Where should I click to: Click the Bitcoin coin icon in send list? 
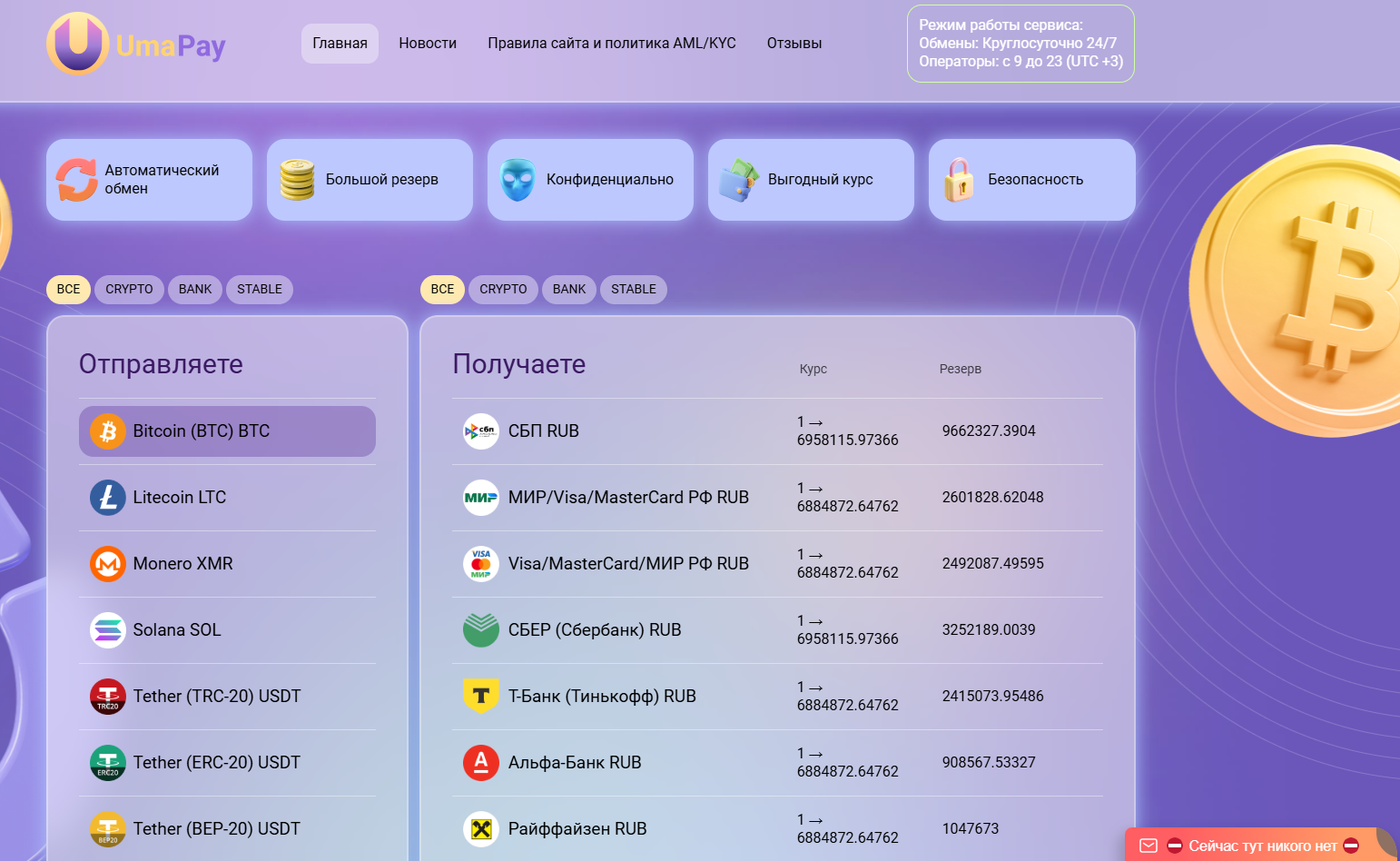pyautogui.click(x=108, y=431)
